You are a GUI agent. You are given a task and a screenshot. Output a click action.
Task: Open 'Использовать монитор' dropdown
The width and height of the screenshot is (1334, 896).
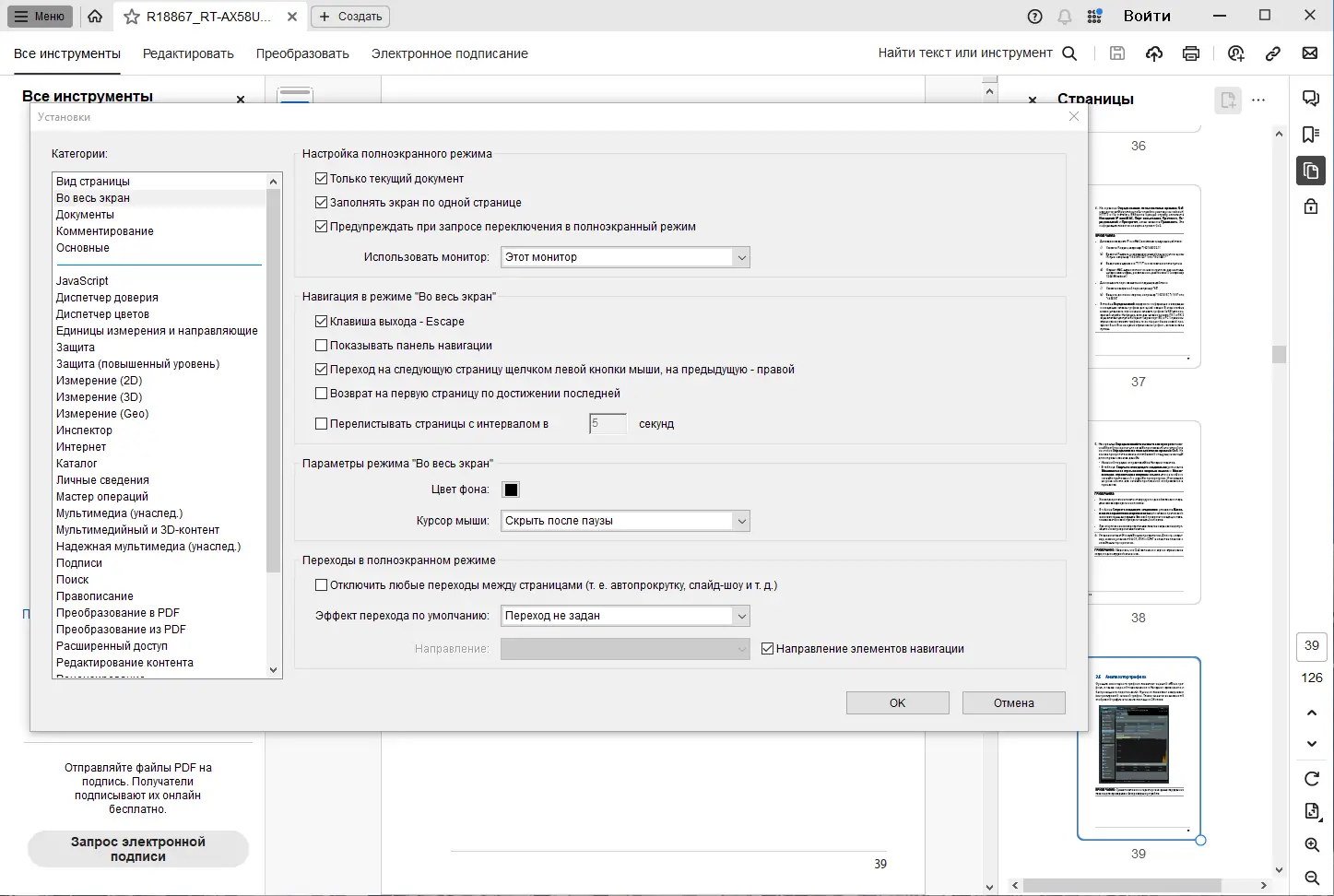coord(625,257)
